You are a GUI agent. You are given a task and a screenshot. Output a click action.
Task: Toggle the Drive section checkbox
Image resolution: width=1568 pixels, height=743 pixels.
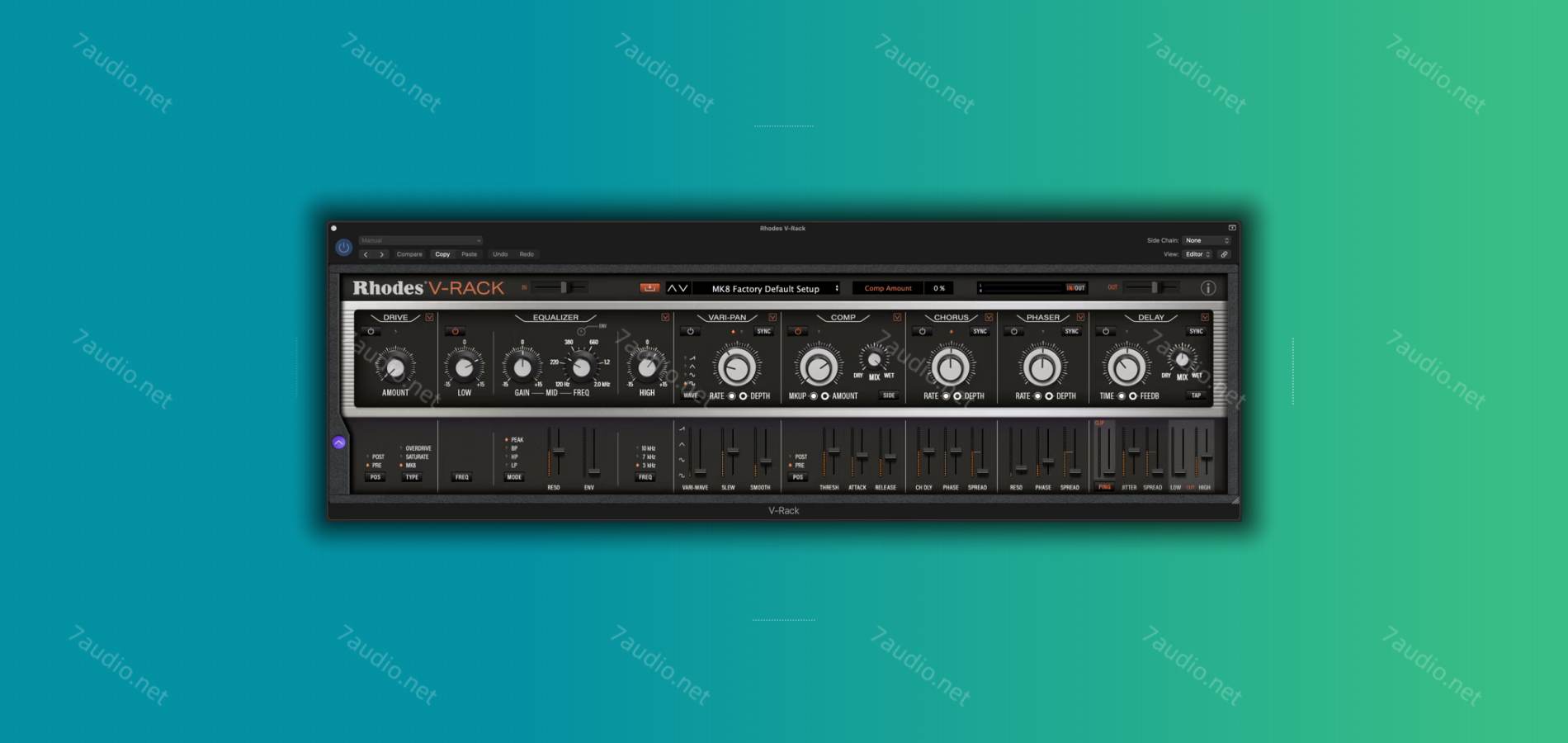(429, 317)
